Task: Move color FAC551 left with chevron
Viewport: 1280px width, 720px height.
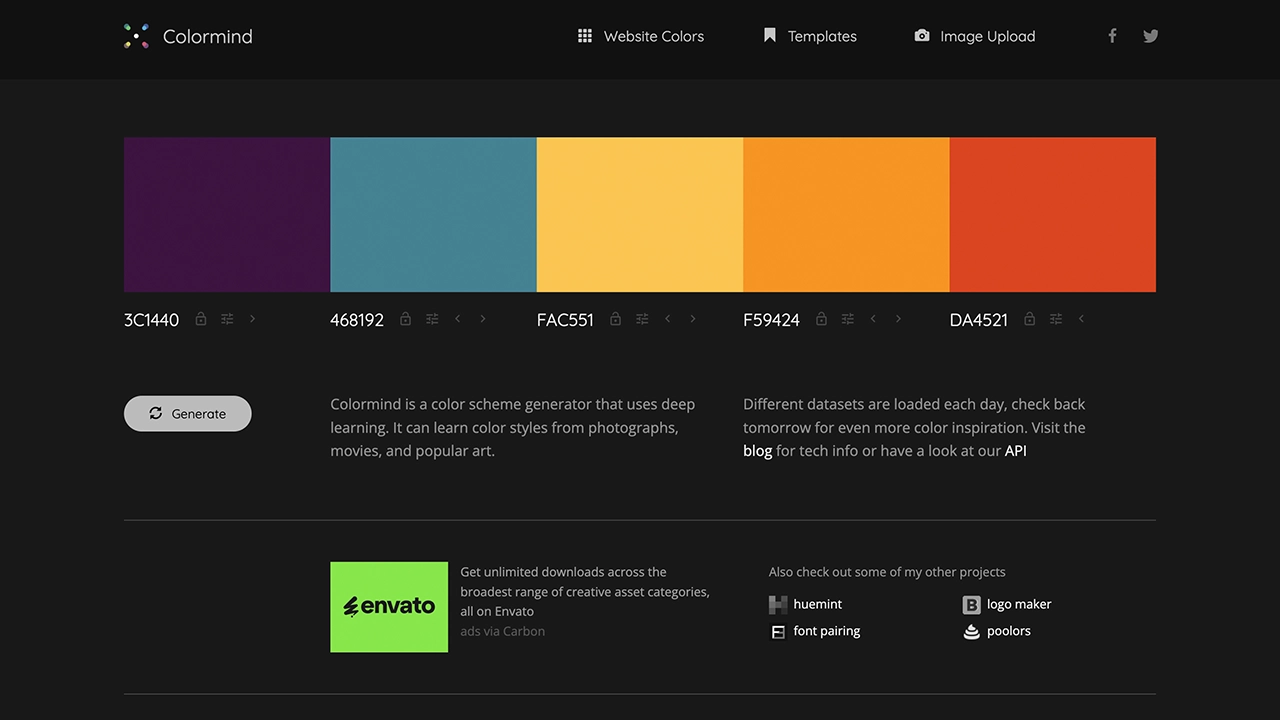Action: tap(667, 319)
